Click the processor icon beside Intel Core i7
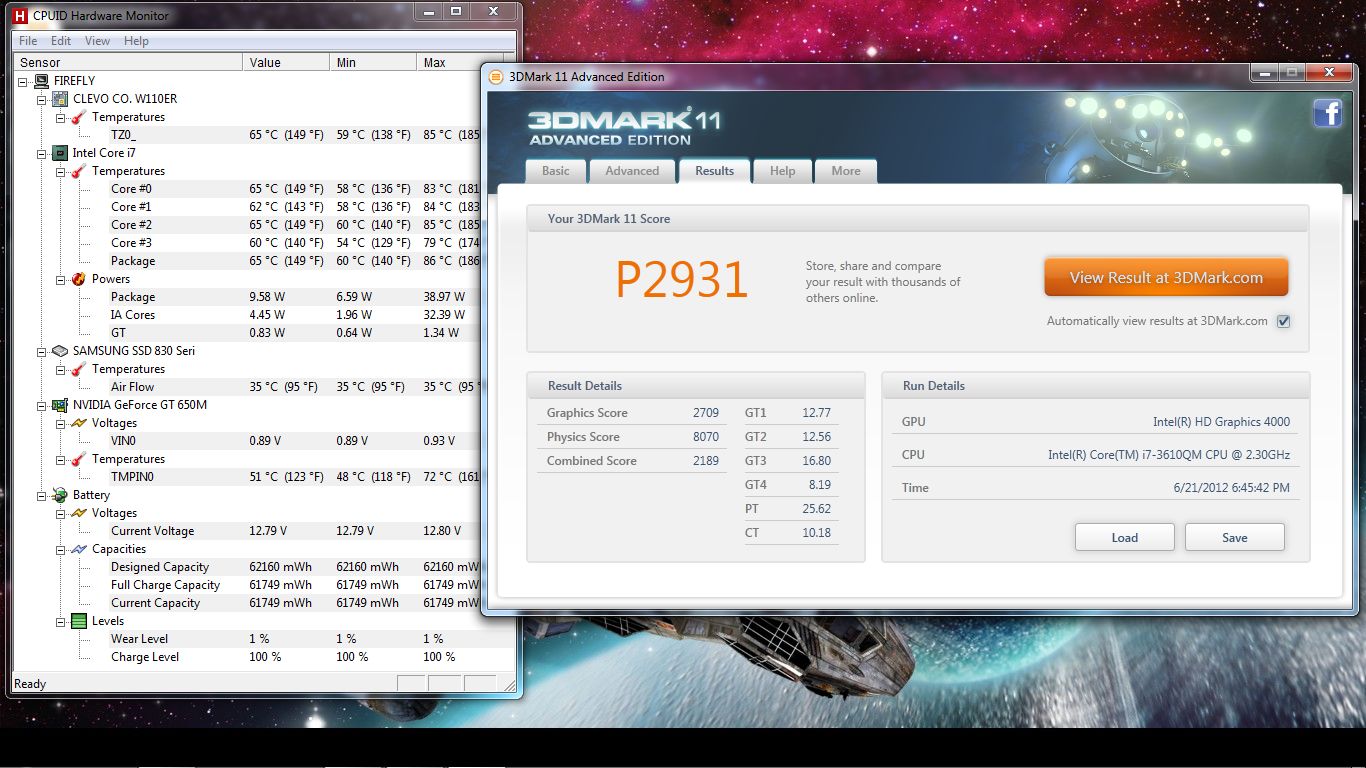This screenshot has width=1366, height=768. pyautogui.click(x=60, y=153)
